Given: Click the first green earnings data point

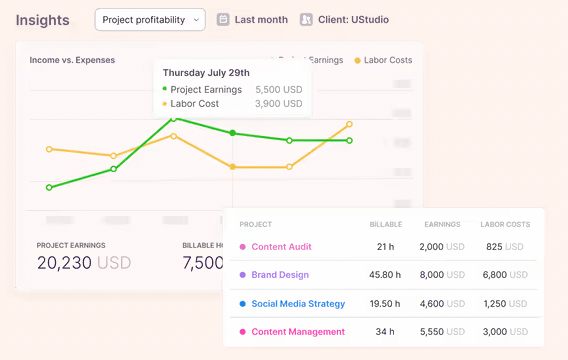Looking at the screenshot, I should point(49,188).
